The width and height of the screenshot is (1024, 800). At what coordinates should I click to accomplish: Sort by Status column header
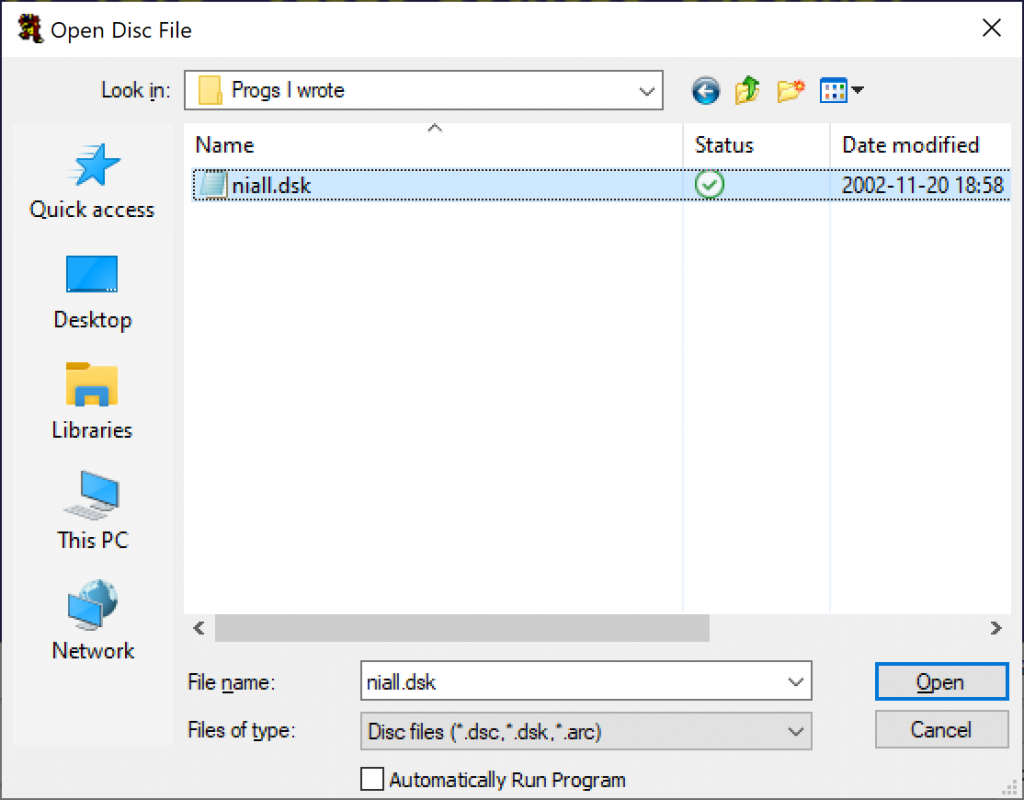pos(724,145)
